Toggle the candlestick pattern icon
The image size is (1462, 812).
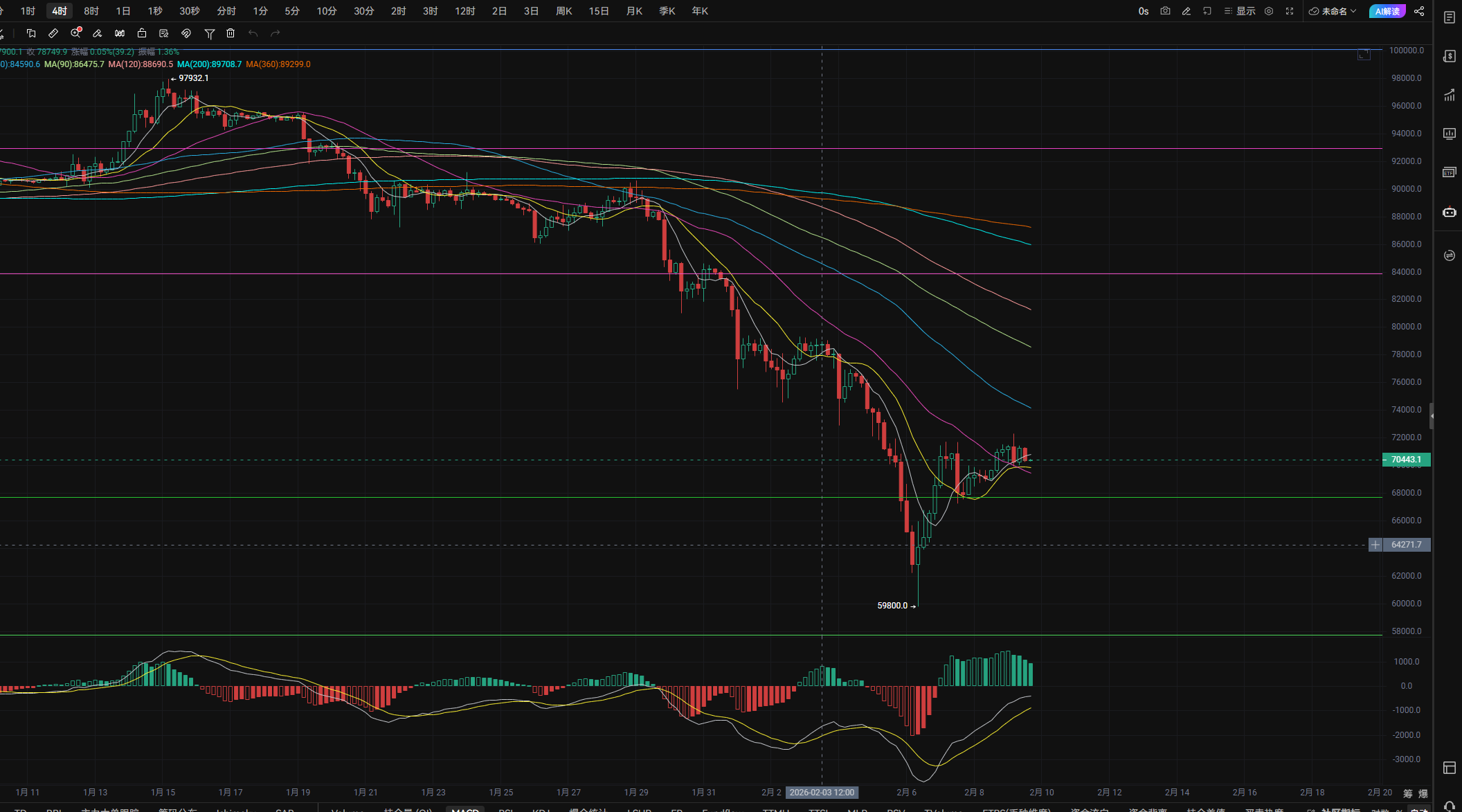coord(120,33)
